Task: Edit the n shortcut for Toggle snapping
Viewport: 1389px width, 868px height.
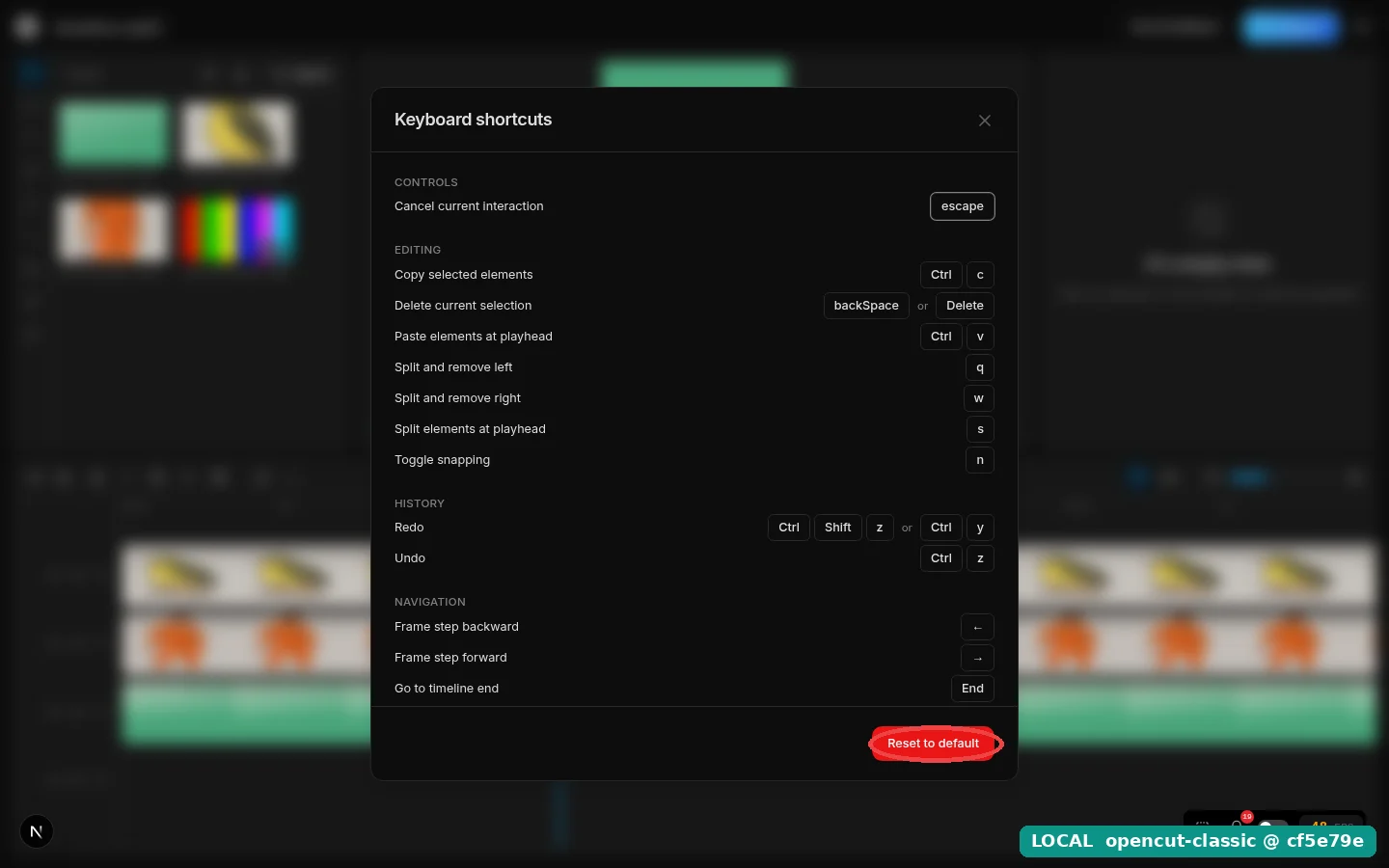Action: tap(980, 460)
